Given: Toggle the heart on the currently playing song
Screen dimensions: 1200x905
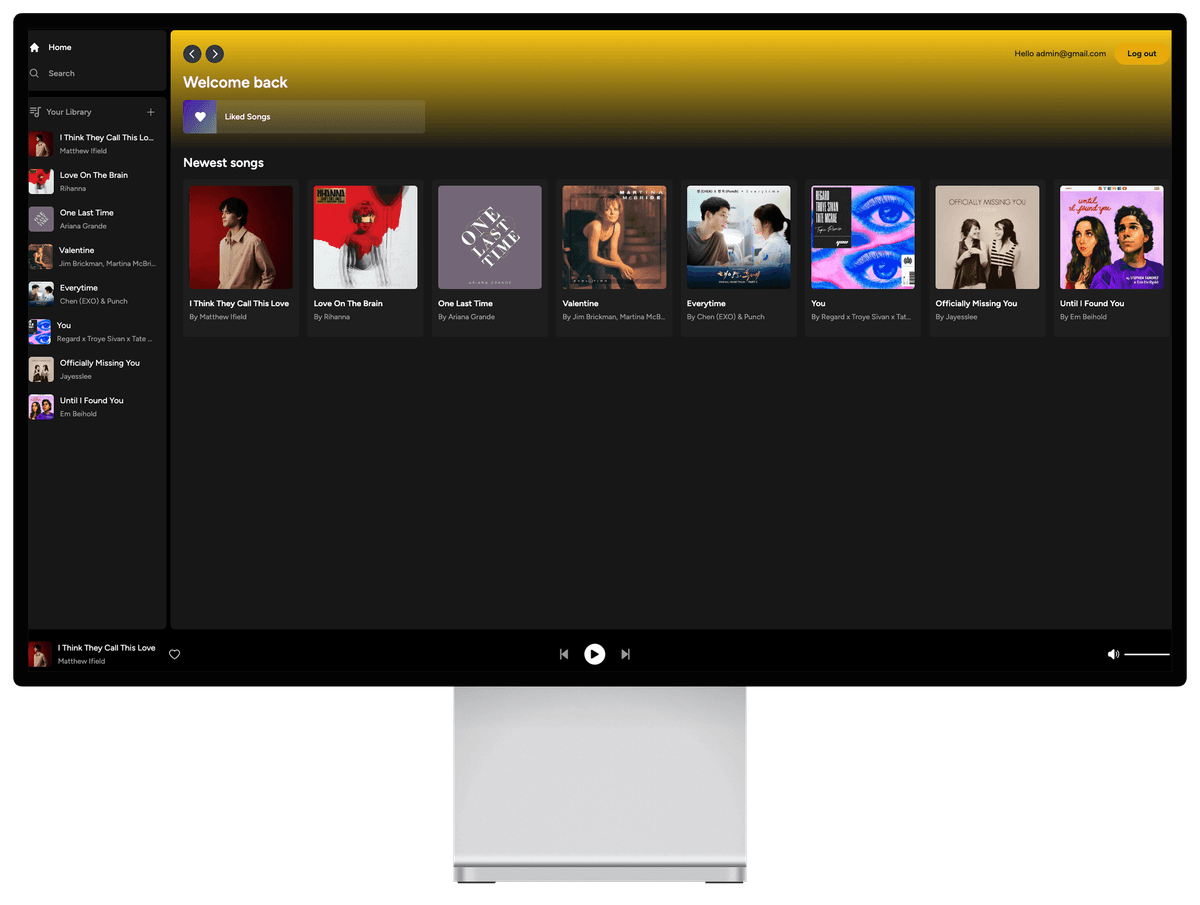Looking at the screenshot, I should [175, 654].
